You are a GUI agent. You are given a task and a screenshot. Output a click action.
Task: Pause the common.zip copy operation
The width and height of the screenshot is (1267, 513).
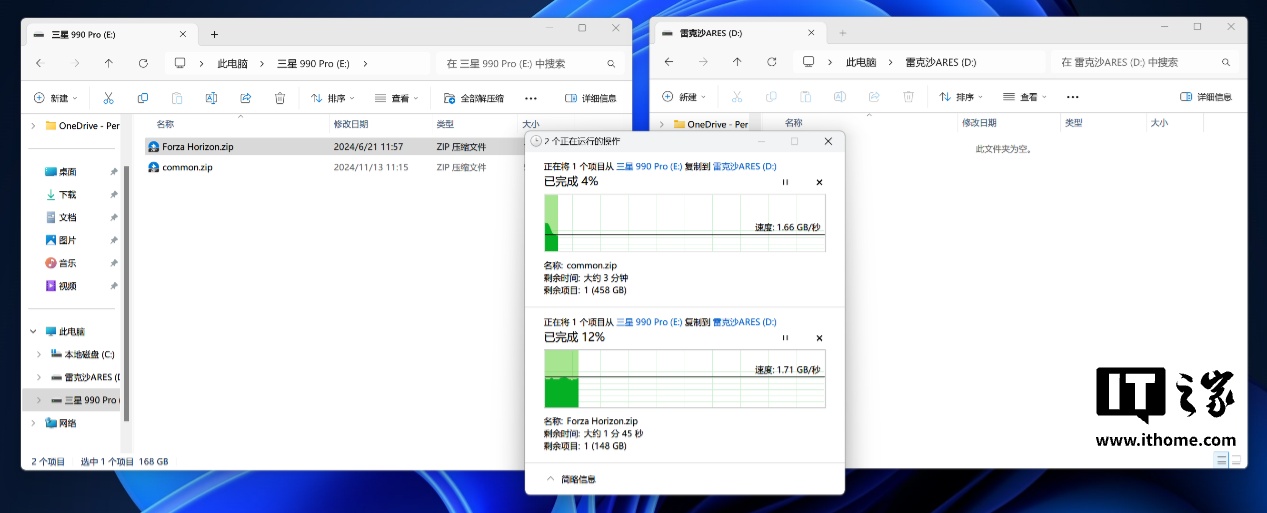coord(785,182)
